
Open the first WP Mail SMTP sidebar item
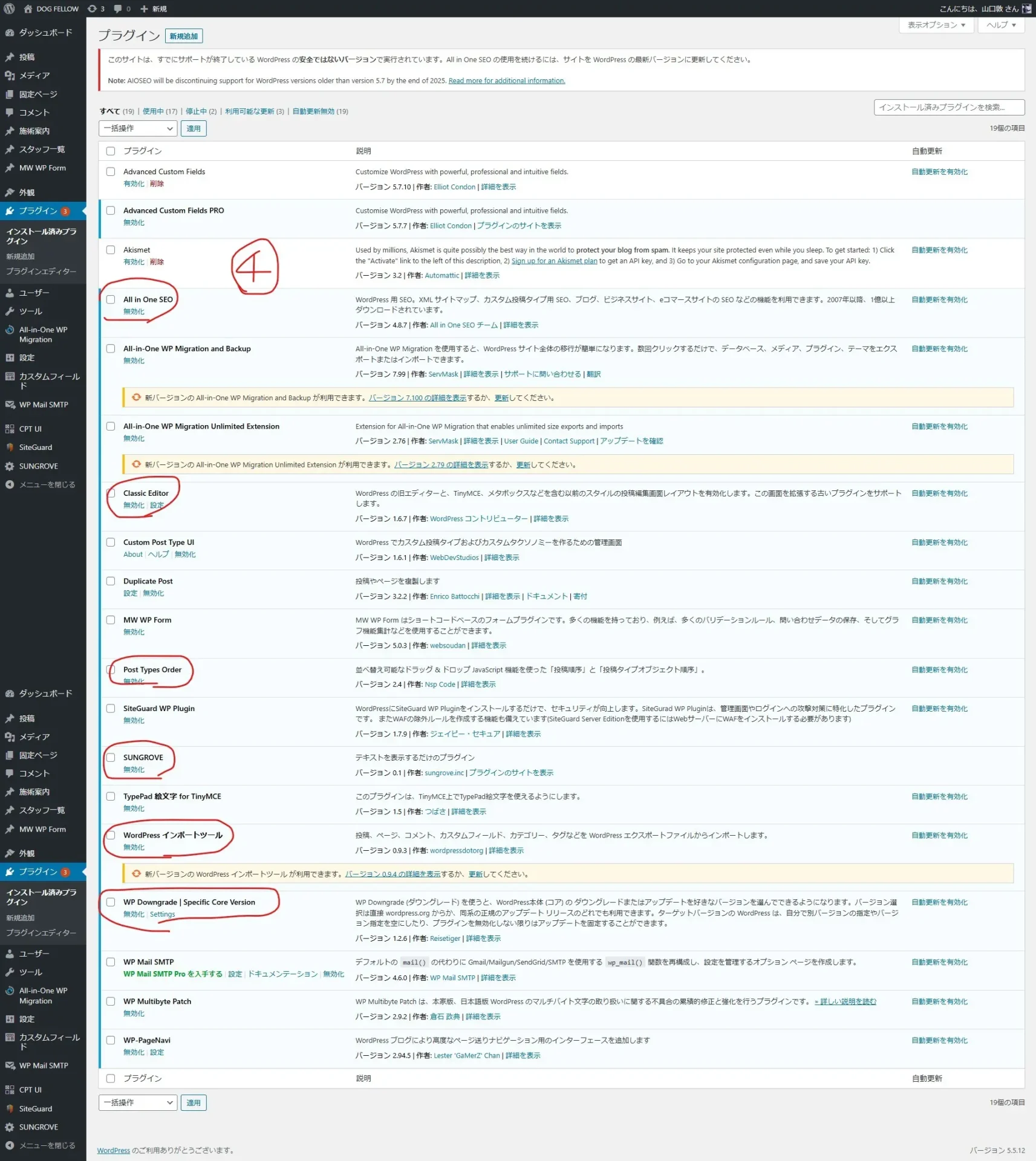tap(43, 405)
